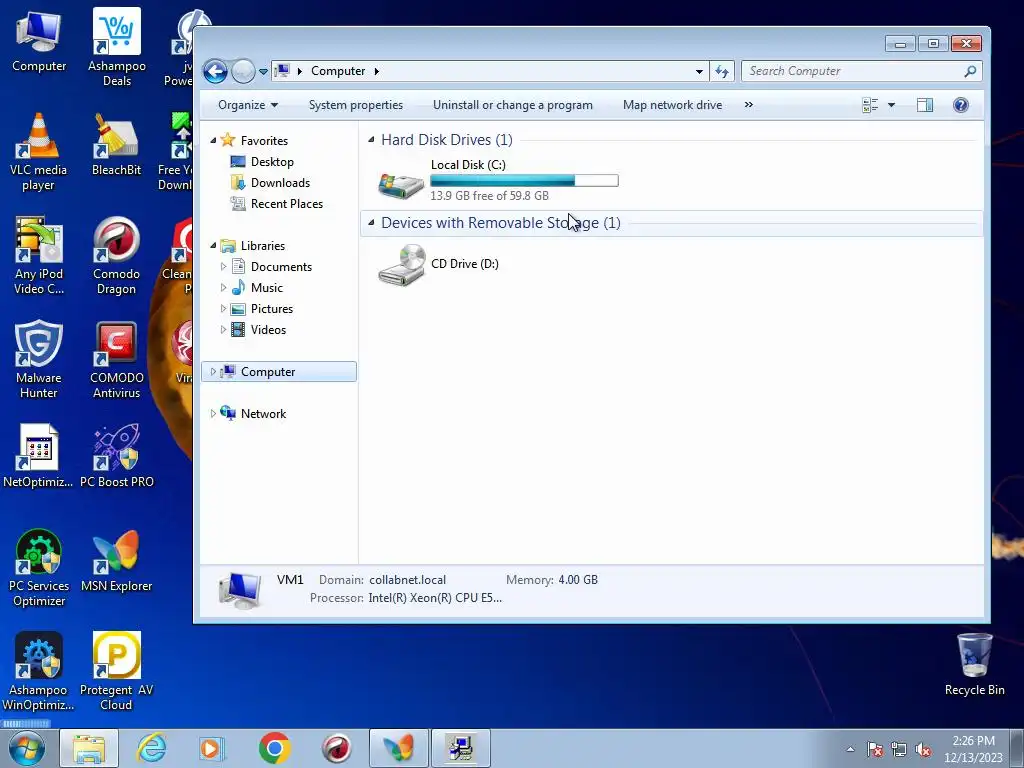The image size is (1024, 768).
Task: Click the Action Center flag tray icon
Action: pyautogui.click(x=875, y=749)
